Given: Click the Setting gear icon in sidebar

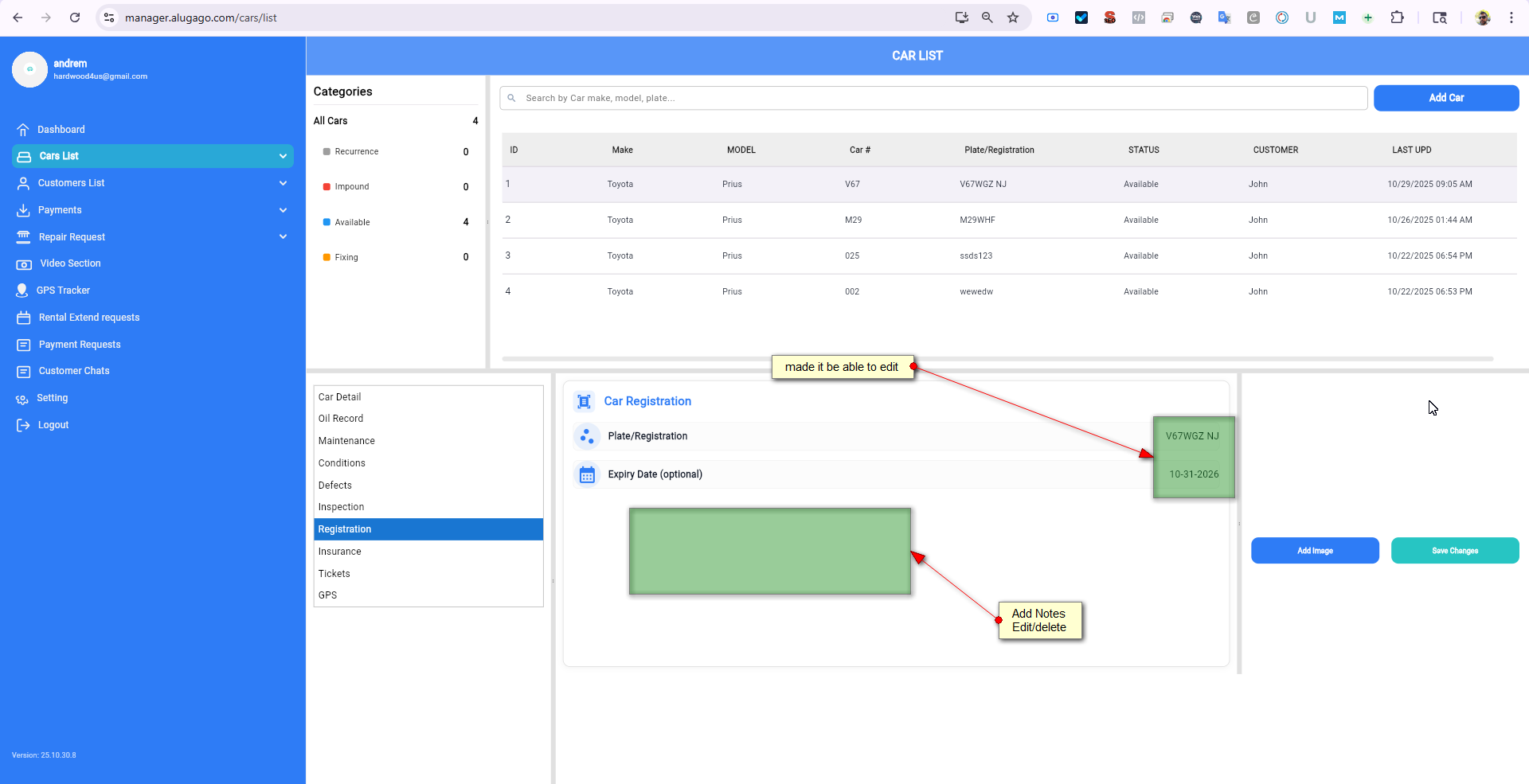Looking at the screenshot, I should click(22, 399).
